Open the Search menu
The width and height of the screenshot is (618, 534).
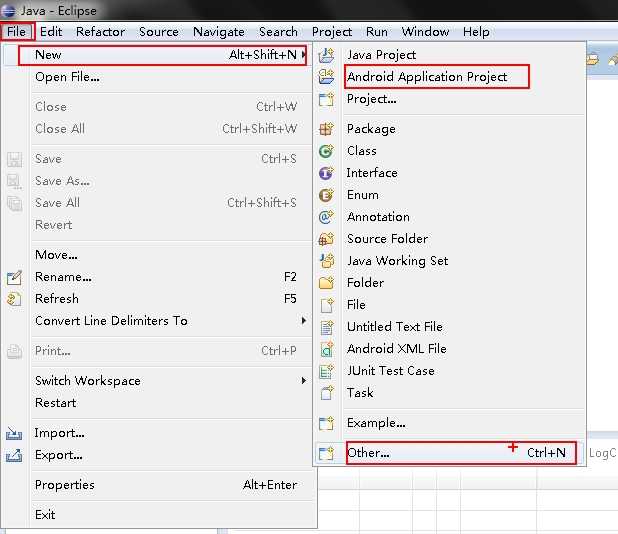(x=278, y=32)
